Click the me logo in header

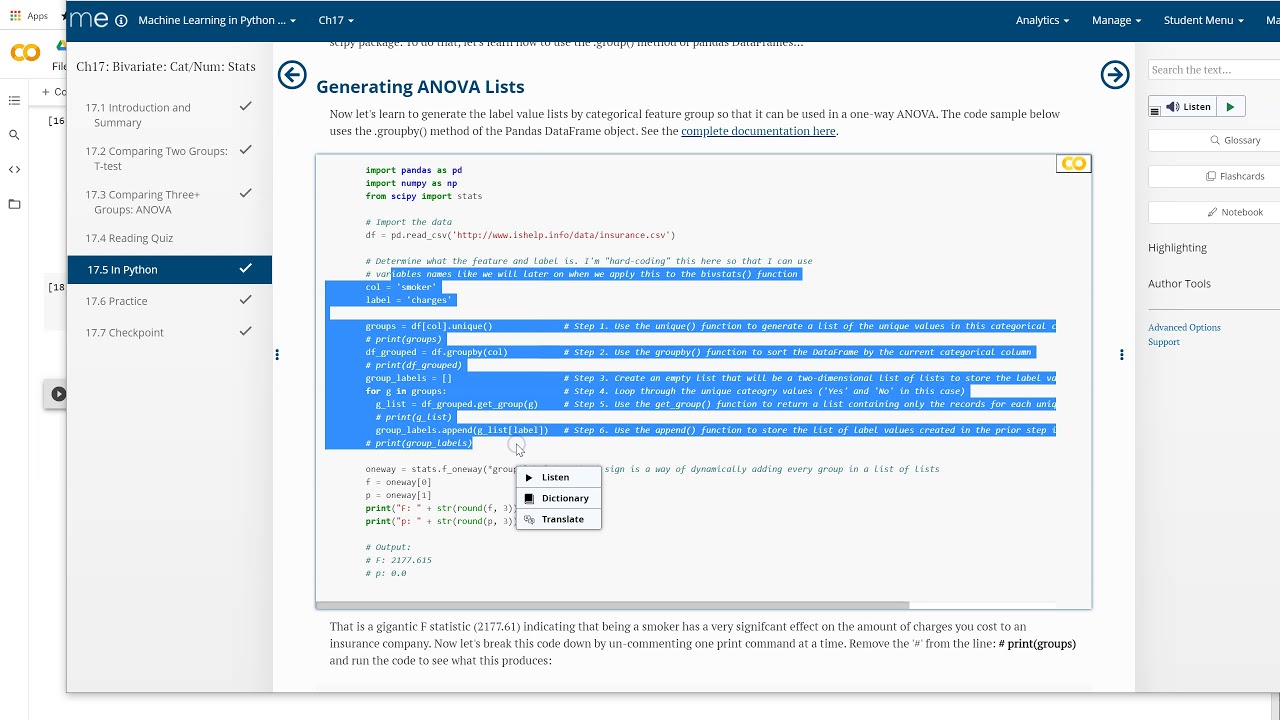click(x=90, y=19)
